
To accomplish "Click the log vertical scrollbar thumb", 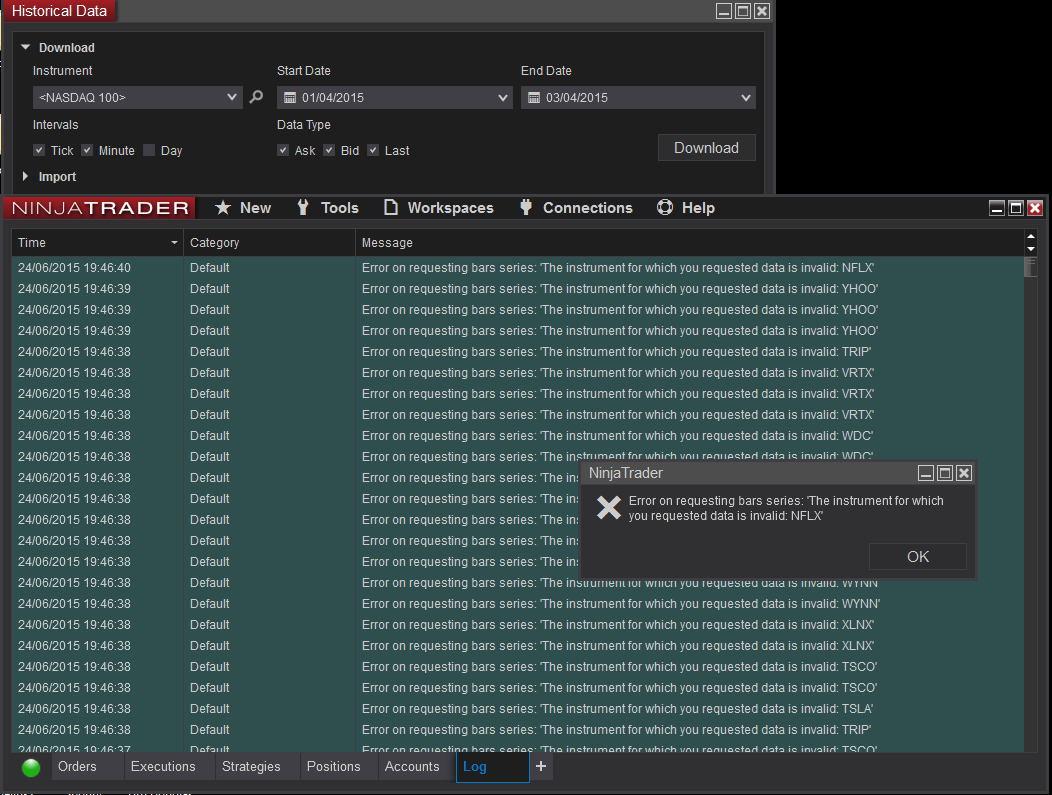I will pyautogui.click(x=1031, y=266).
